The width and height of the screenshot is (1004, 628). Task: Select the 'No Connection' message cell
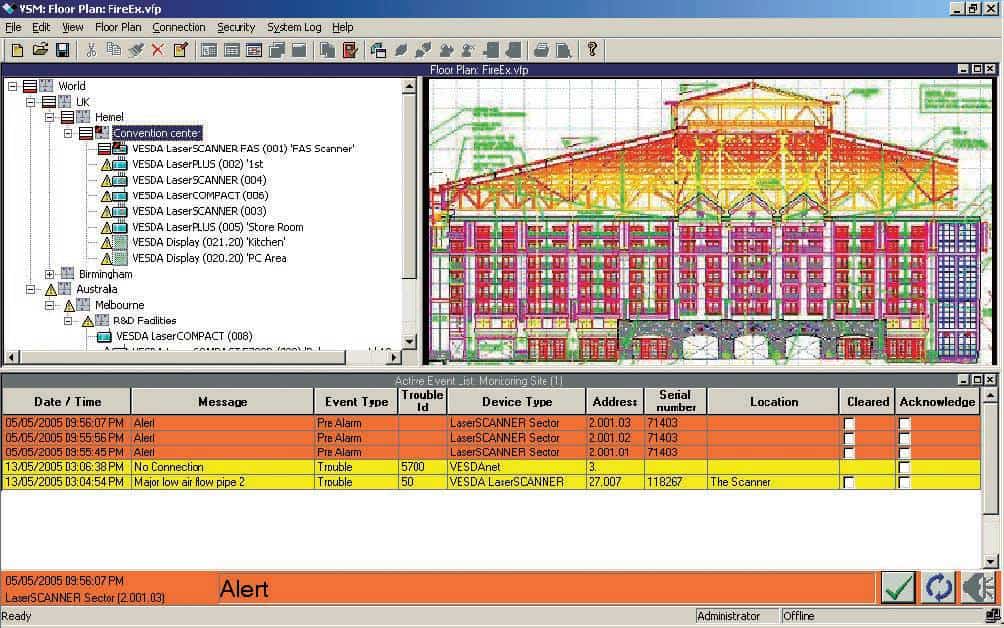click(222, 467)
